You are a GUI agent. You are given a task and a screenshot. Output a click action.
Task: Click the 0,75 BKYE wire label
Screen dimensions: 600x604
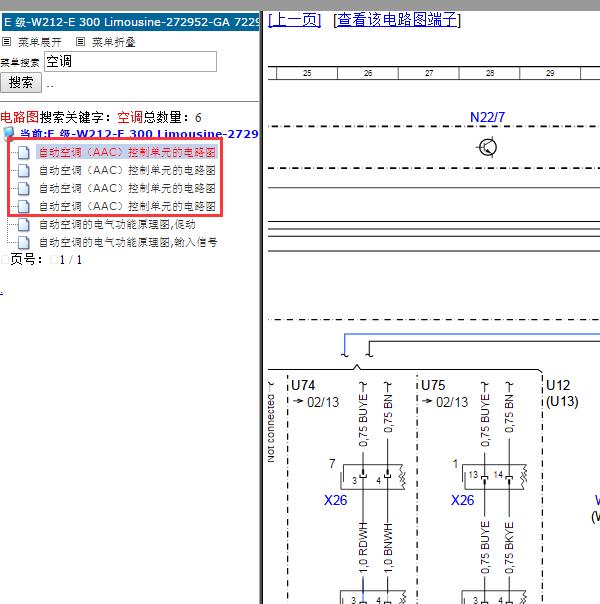[509, 548]
